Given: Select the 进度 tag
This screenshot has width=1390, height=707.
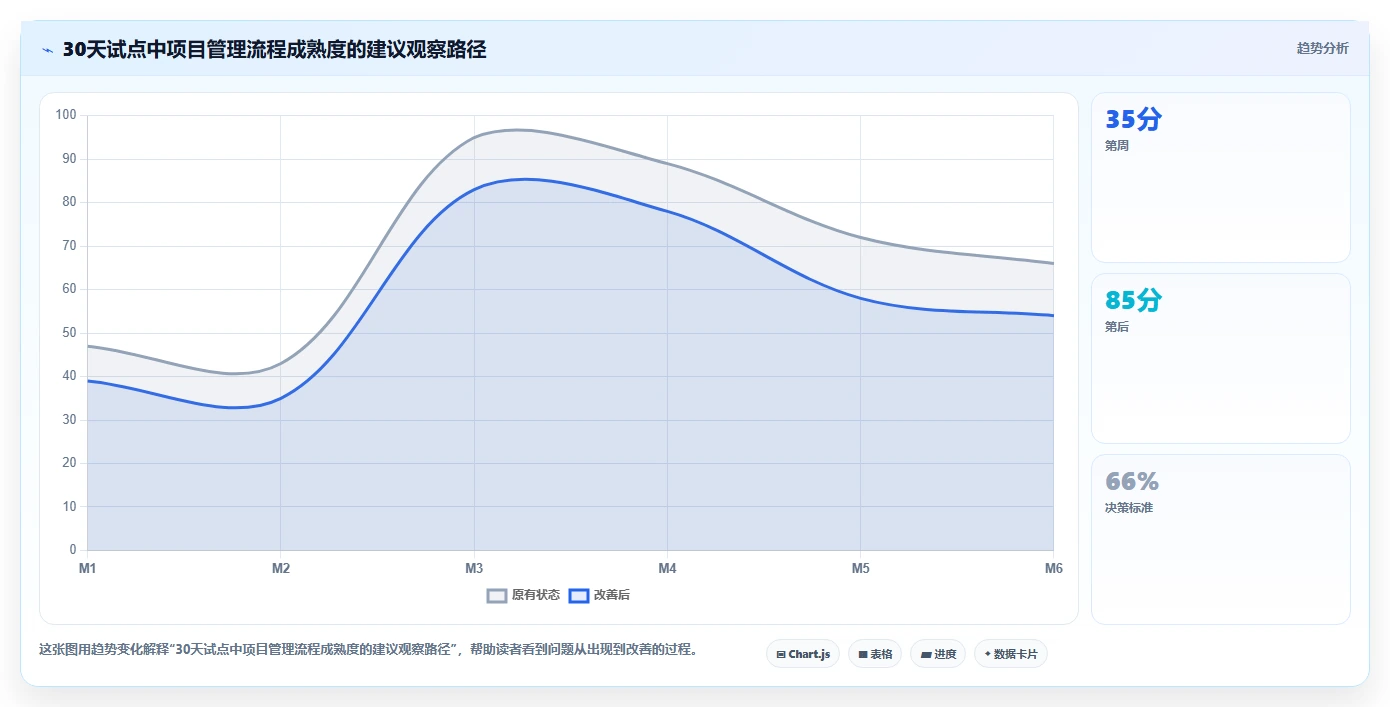Looking at the screenshot, I should click(938, 654).
